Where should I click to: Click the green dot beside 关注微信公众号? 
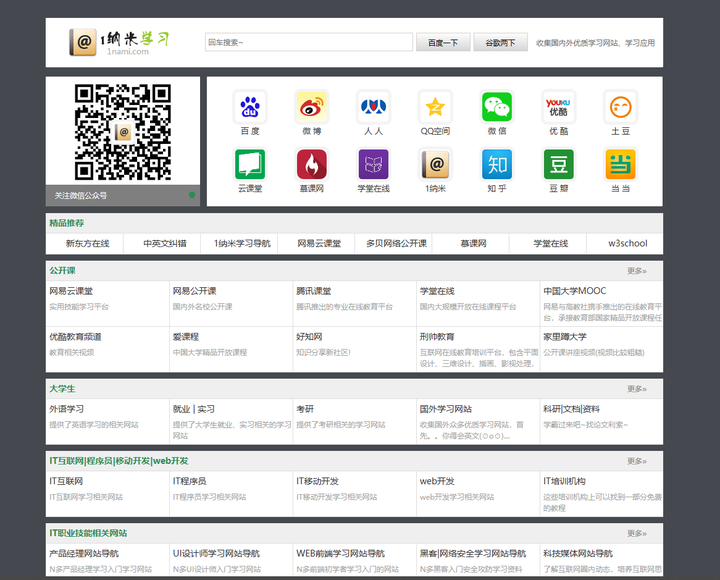point(192,195)
